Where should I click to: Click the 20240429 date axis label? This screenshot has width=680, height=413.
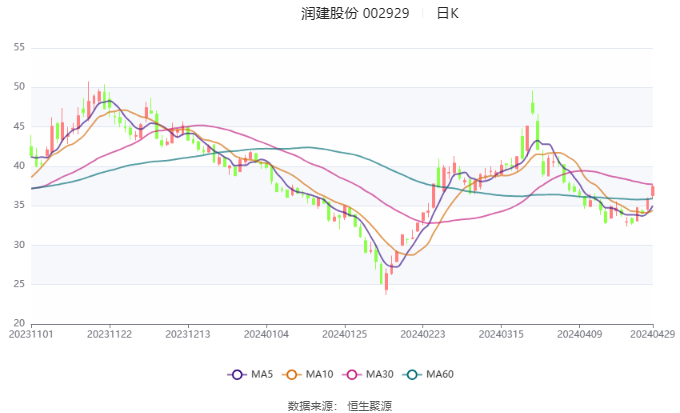pos(652,334)
